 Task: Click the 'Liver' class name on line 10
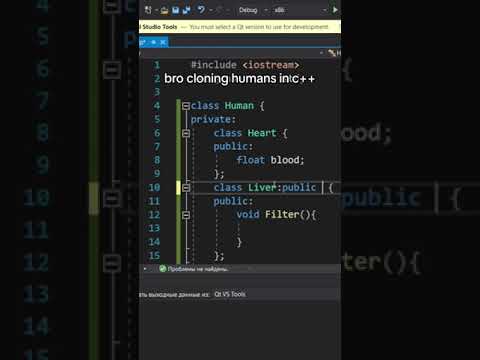click(262, 187)
